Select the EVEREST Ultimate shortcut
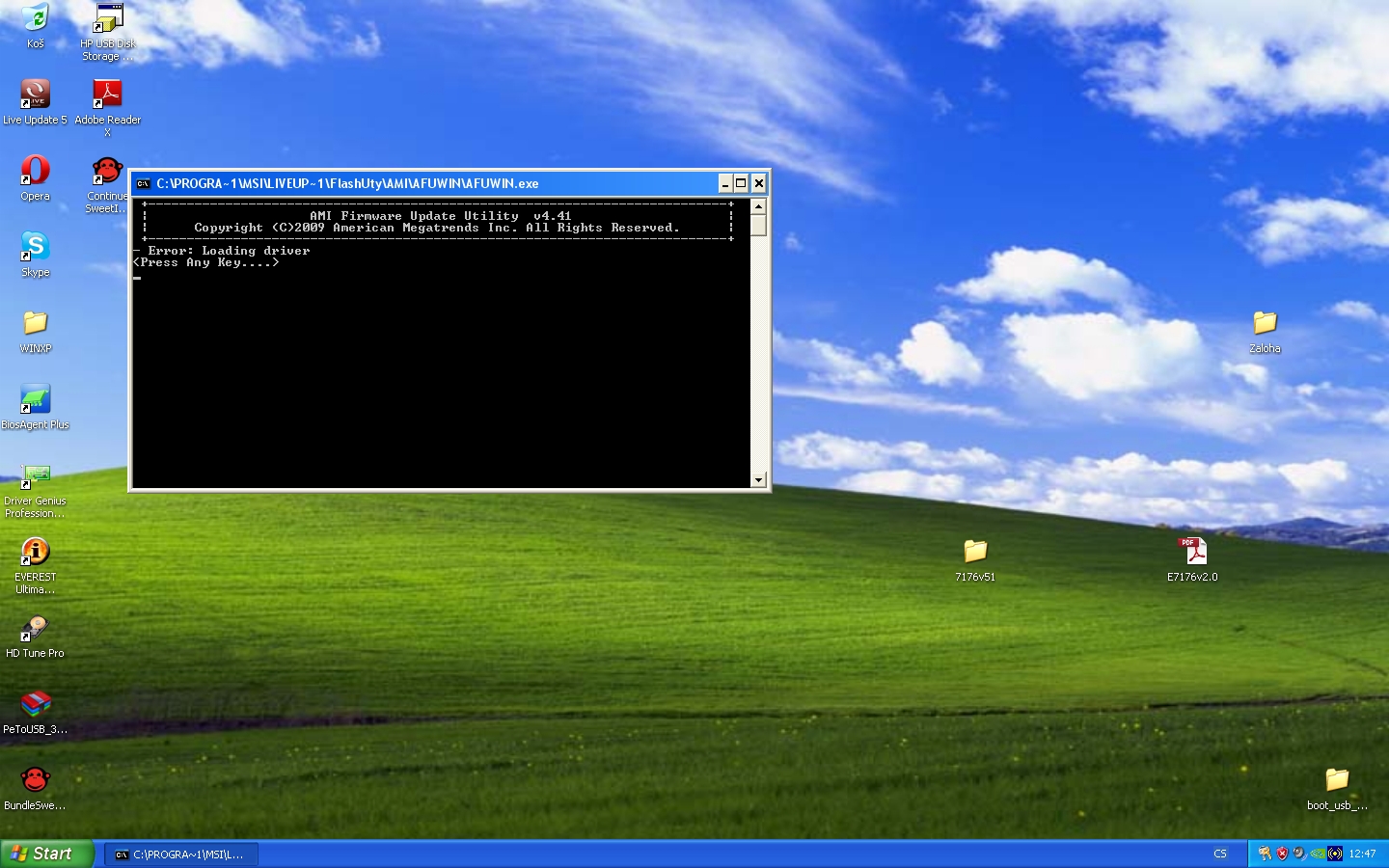The height and width of the screenshot is (868, 1389). click(x=35, y=565)
